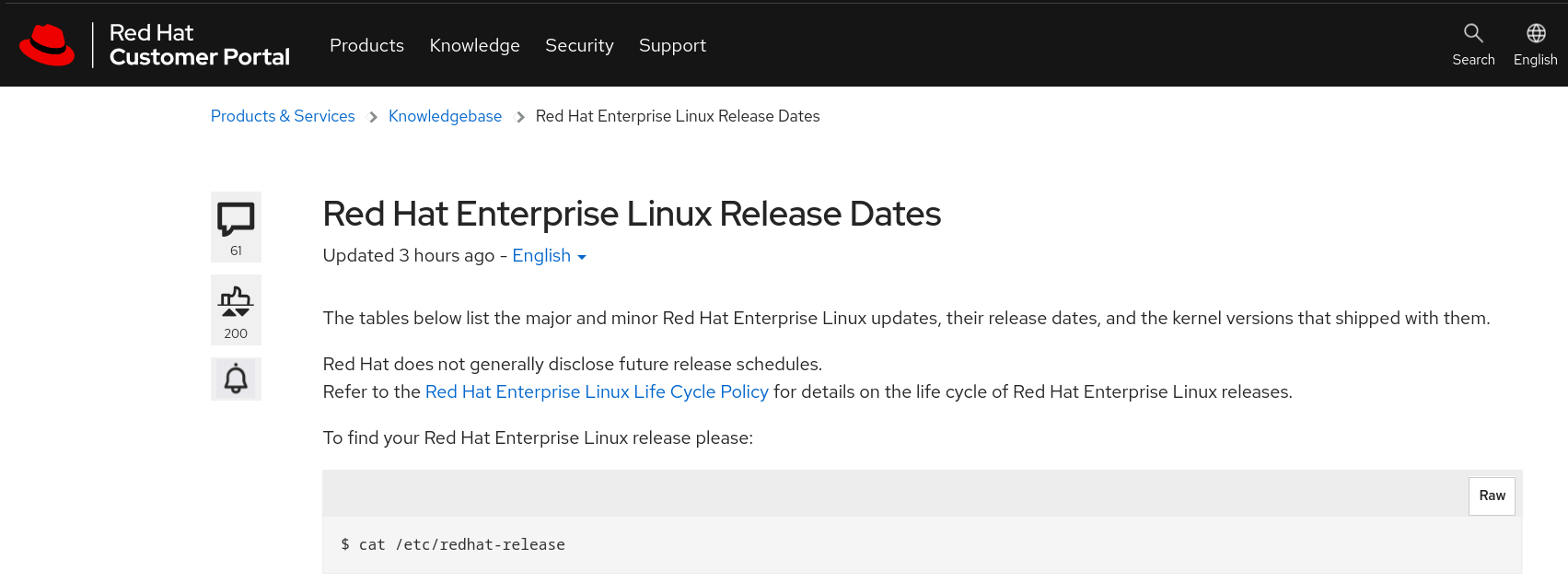Click the 'Updated 3 hours ago' text
Image resolution: width=1568 pixels, height=583 pixels.
click(409, 256)
